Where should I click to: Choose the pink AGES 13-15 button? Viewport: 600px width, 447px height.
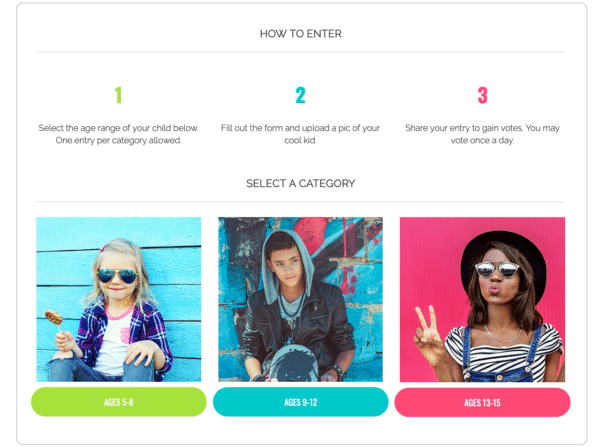click(483, 402)
